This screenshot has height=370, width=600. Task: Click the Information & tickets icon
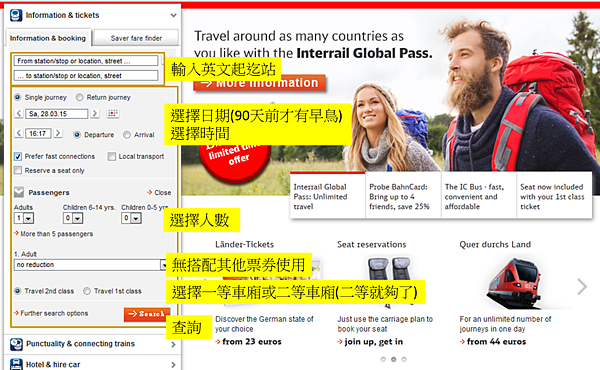pyautogui.click(x=16, y=15)
